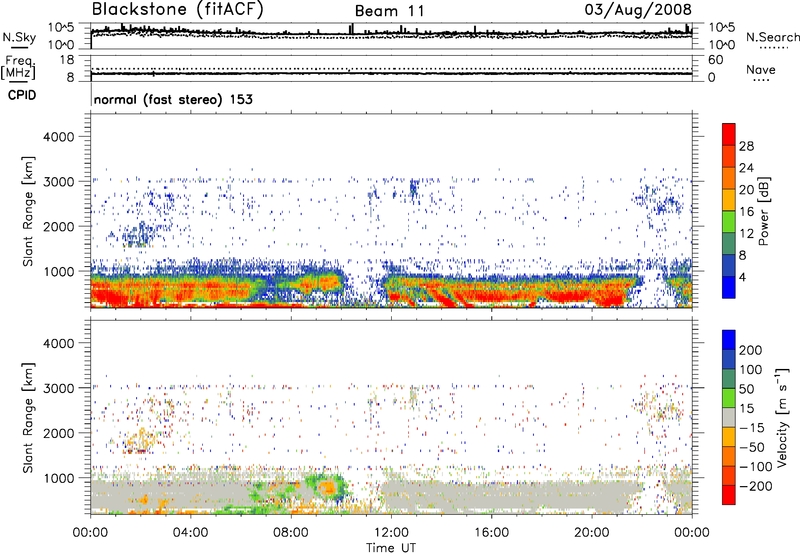Pick the gray -15 to 15 velocity swatch
The image size is (800, 554).
[729, 417]
